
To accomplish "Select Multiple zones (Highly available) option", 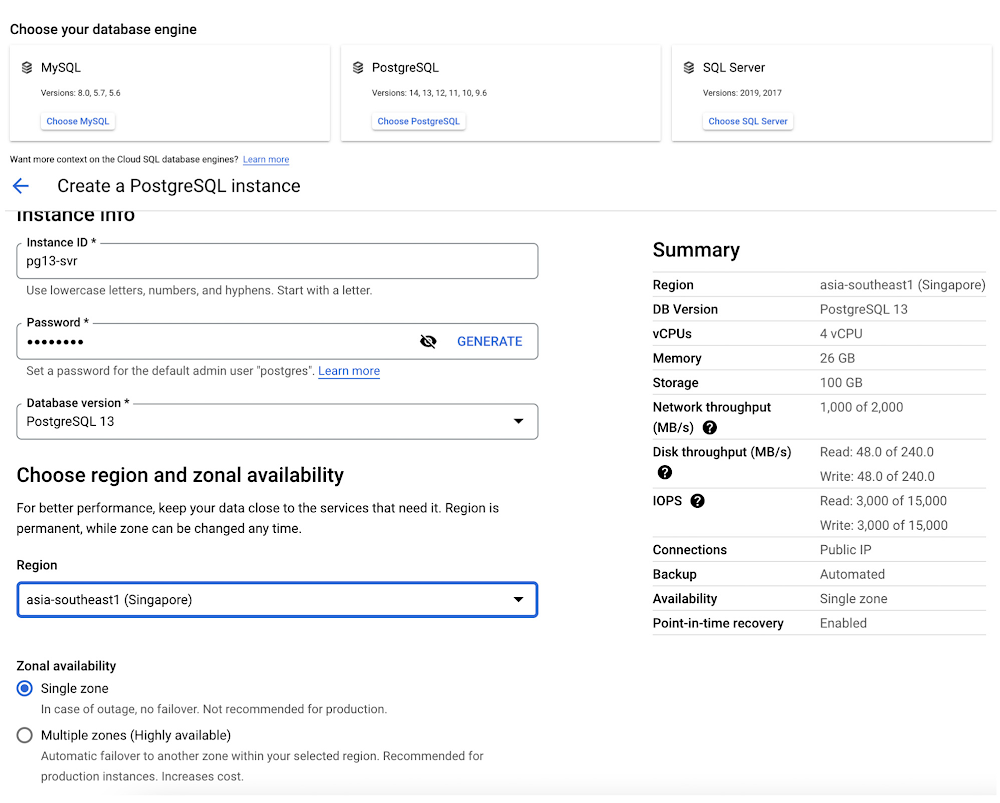I will point(25,736).
